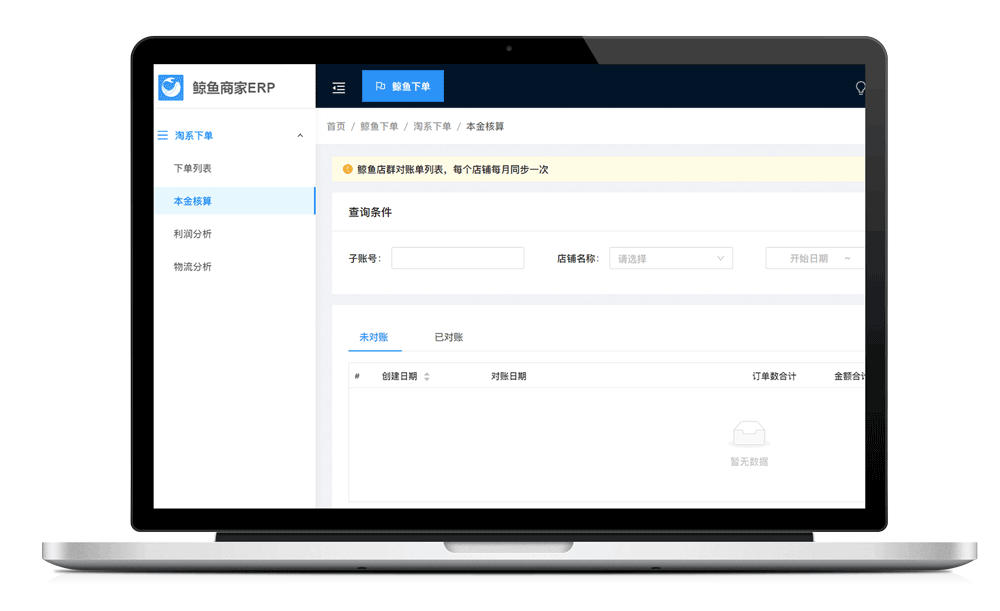Click the 首页 breadcrumb link
This screenshot has width=1000, height=611.
[336, 127]
